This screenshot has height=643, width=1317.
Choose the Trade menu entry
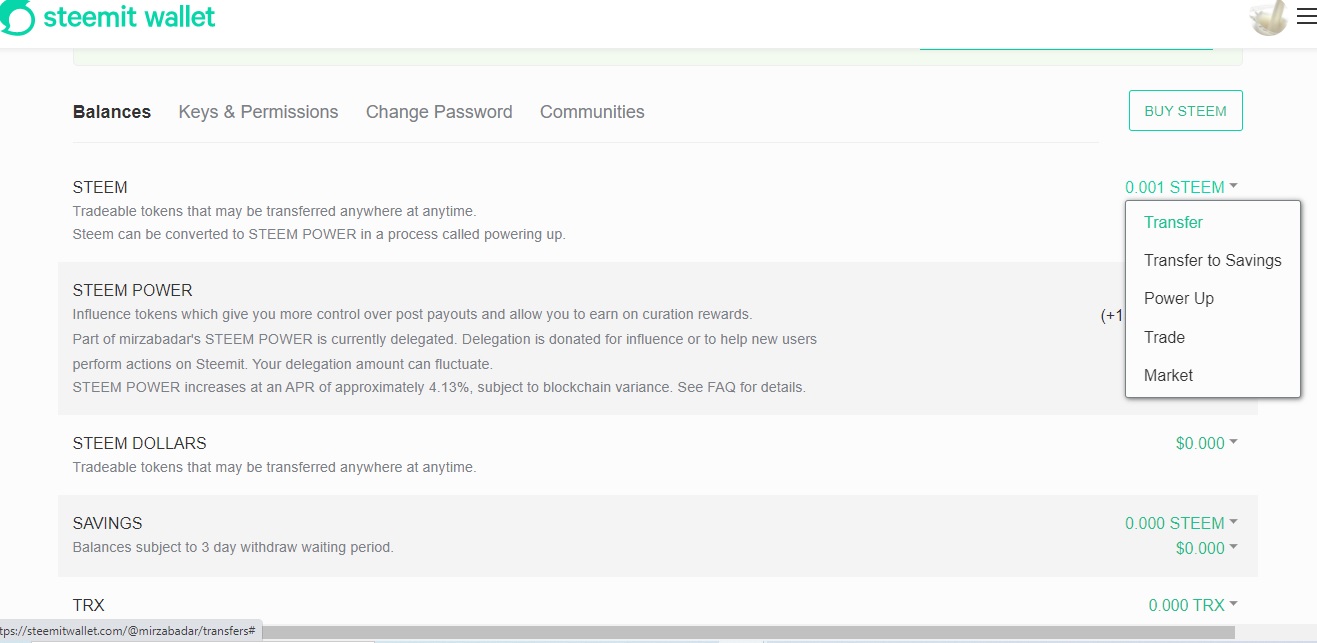coord(1164,337)
